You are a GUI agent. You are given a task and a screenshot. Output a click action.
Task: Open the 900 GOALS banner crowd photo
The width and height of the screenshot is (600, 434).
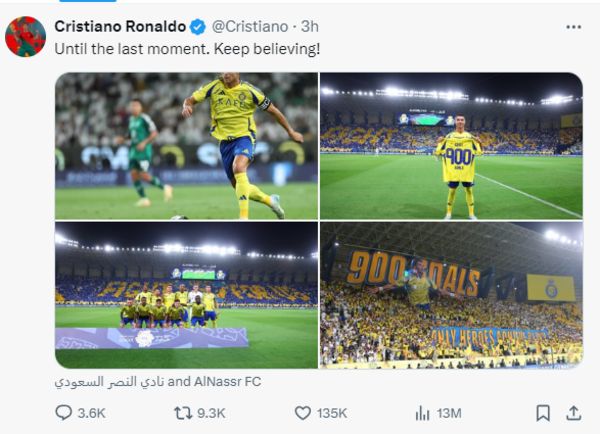(451, 295)
